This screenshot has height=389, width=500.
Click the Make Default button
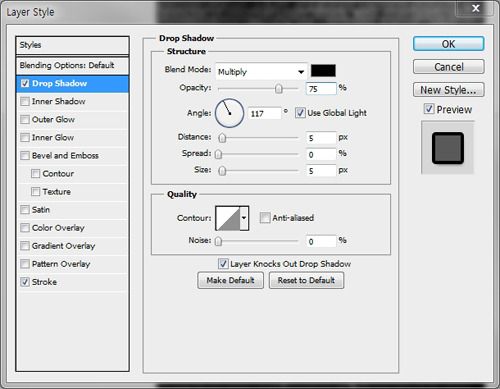[230, 280]
